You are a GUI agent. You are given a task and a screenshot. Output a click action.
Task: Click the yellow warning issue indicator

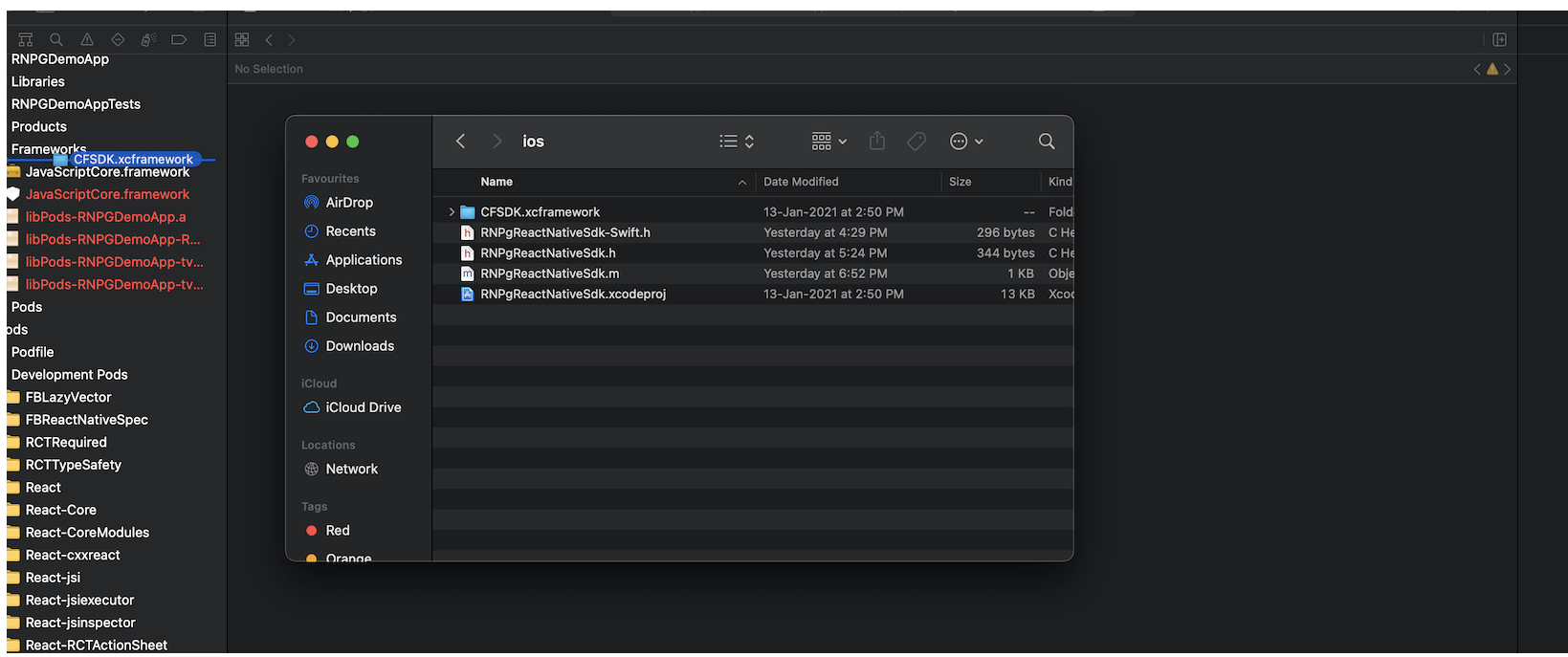1491,69
